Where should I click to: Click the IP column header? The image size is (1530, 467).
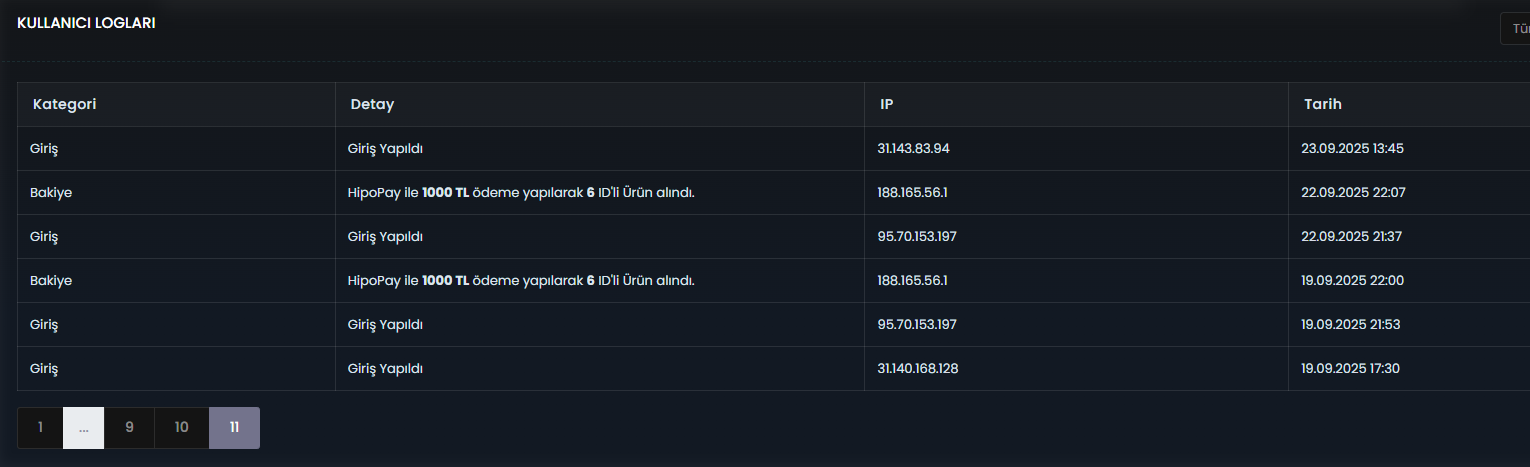(x=886, y=104)
